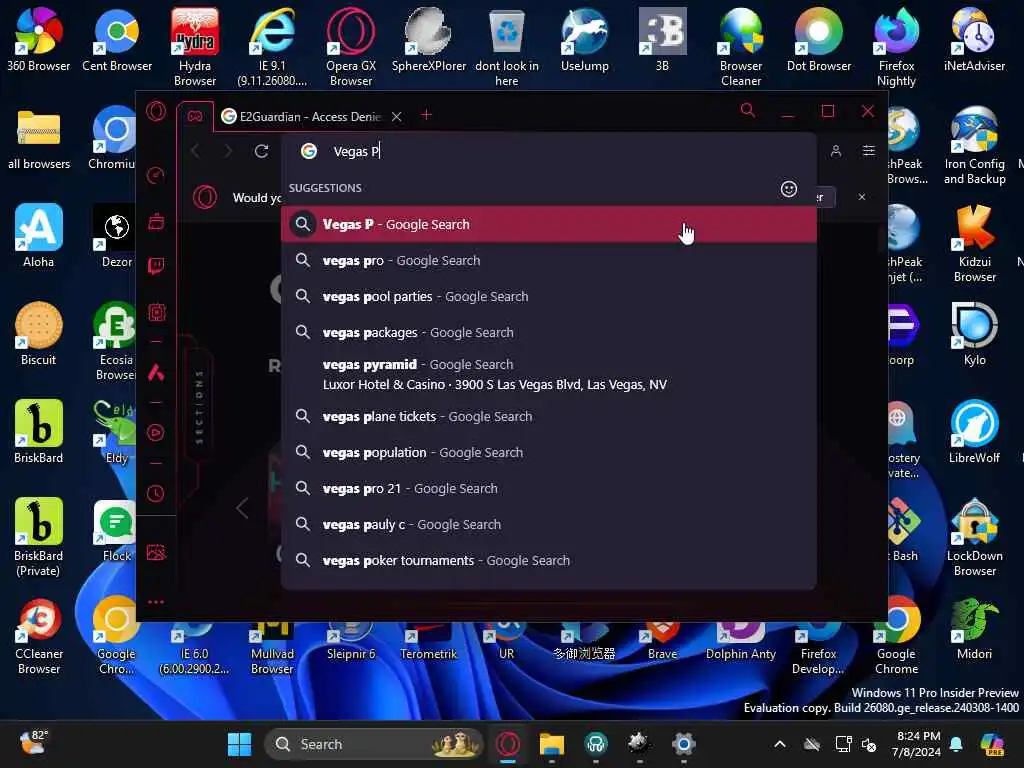The image size is (1024, 768).
Task: Select the LockDown Browser desktop icon
Action: tap(974, 537)
